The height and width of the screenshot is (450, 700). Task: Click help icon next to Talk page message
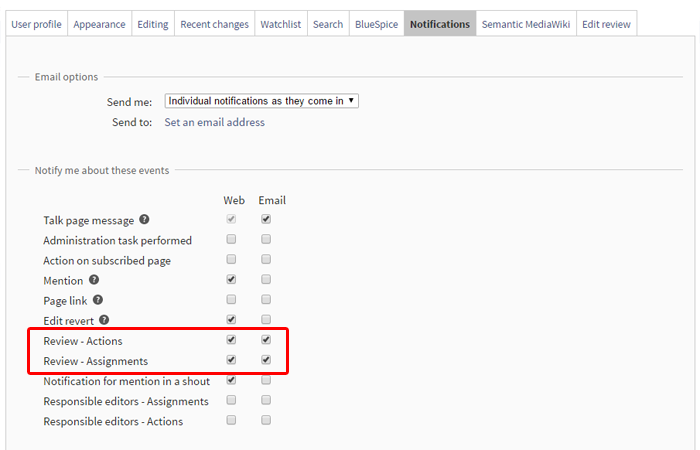tap(145, 220)
